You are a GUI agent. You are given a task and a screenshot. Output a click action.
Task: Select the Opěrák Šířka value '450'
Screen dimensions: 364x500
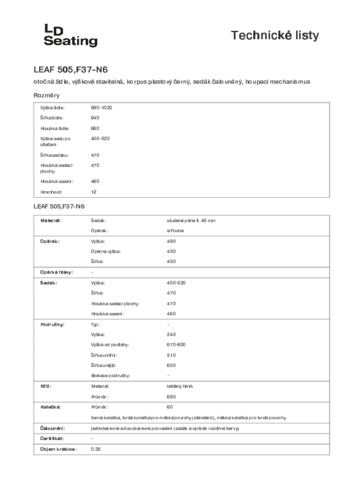171,261
